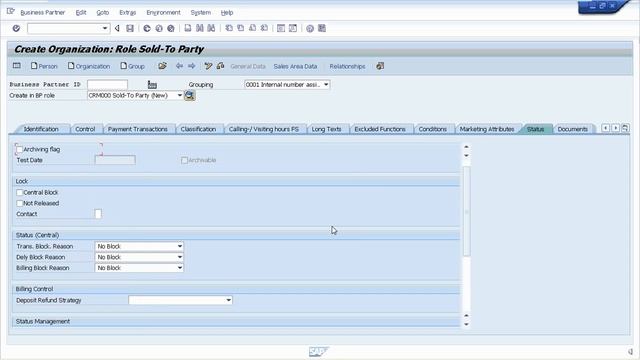
Task: Click the green Enter checkmark icon
Action: click(16, 28)
